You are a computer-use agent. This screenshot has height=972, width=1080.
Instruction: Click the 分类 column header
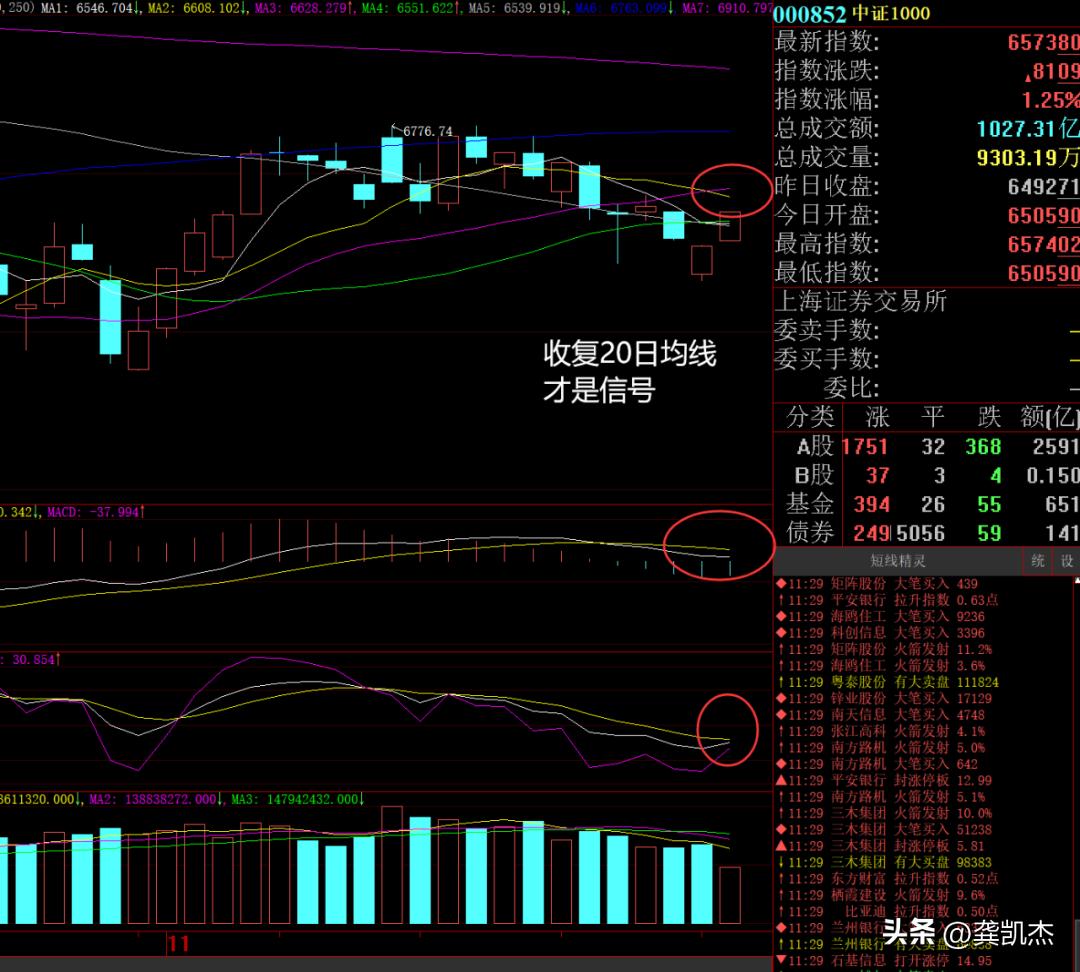click(810, 417)
